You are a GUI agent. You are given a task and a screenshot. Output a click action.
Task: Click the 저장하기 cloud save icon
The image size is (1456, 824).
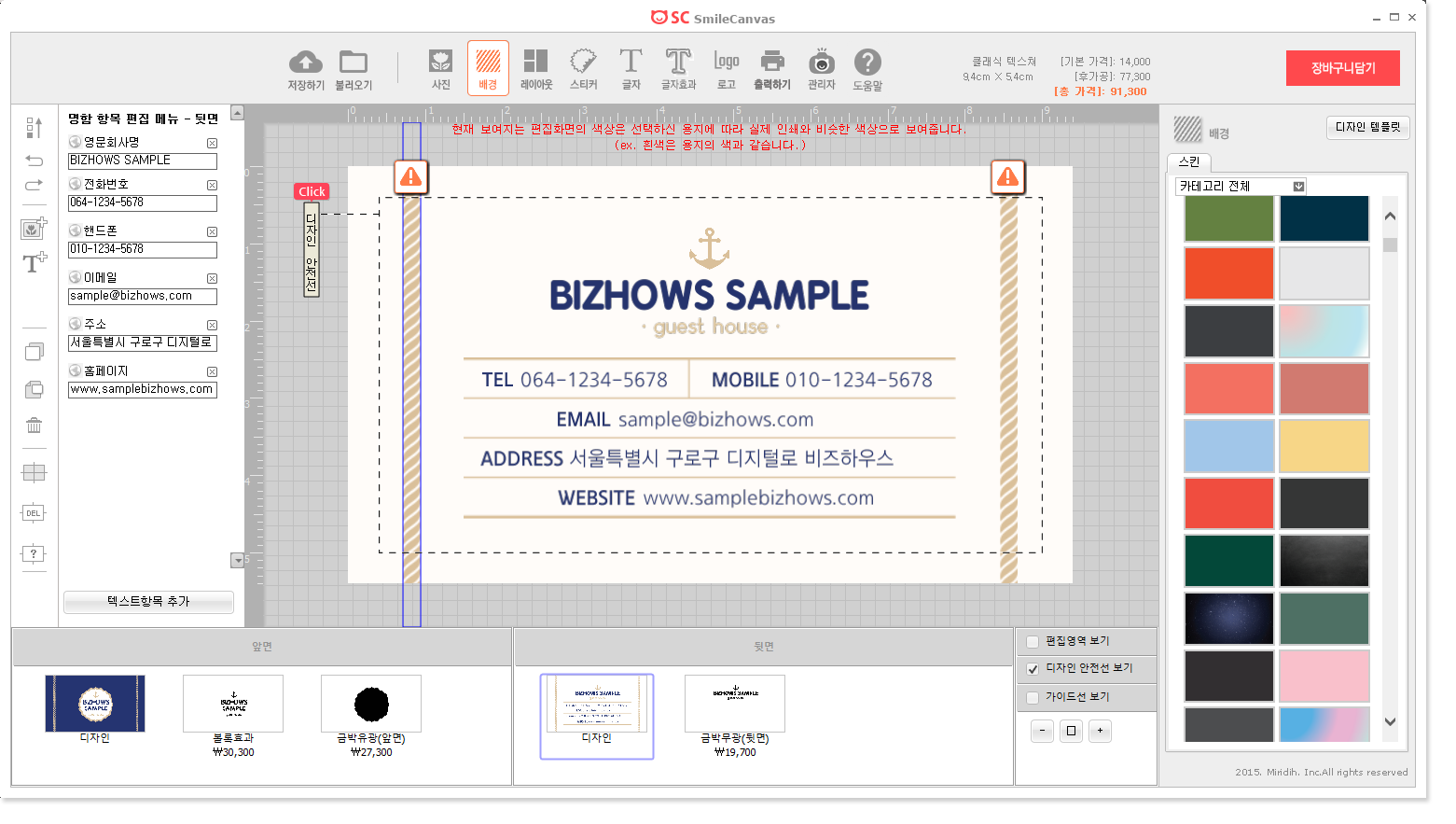click(305, 63)
